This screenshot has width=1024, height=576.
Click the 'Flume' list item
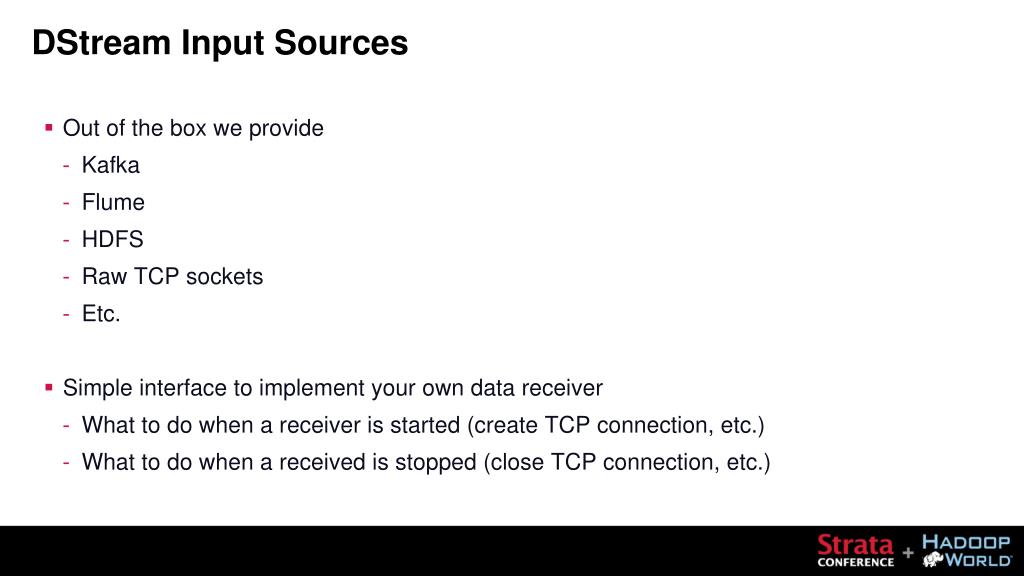pyautogui.click(x=113, y=202)
